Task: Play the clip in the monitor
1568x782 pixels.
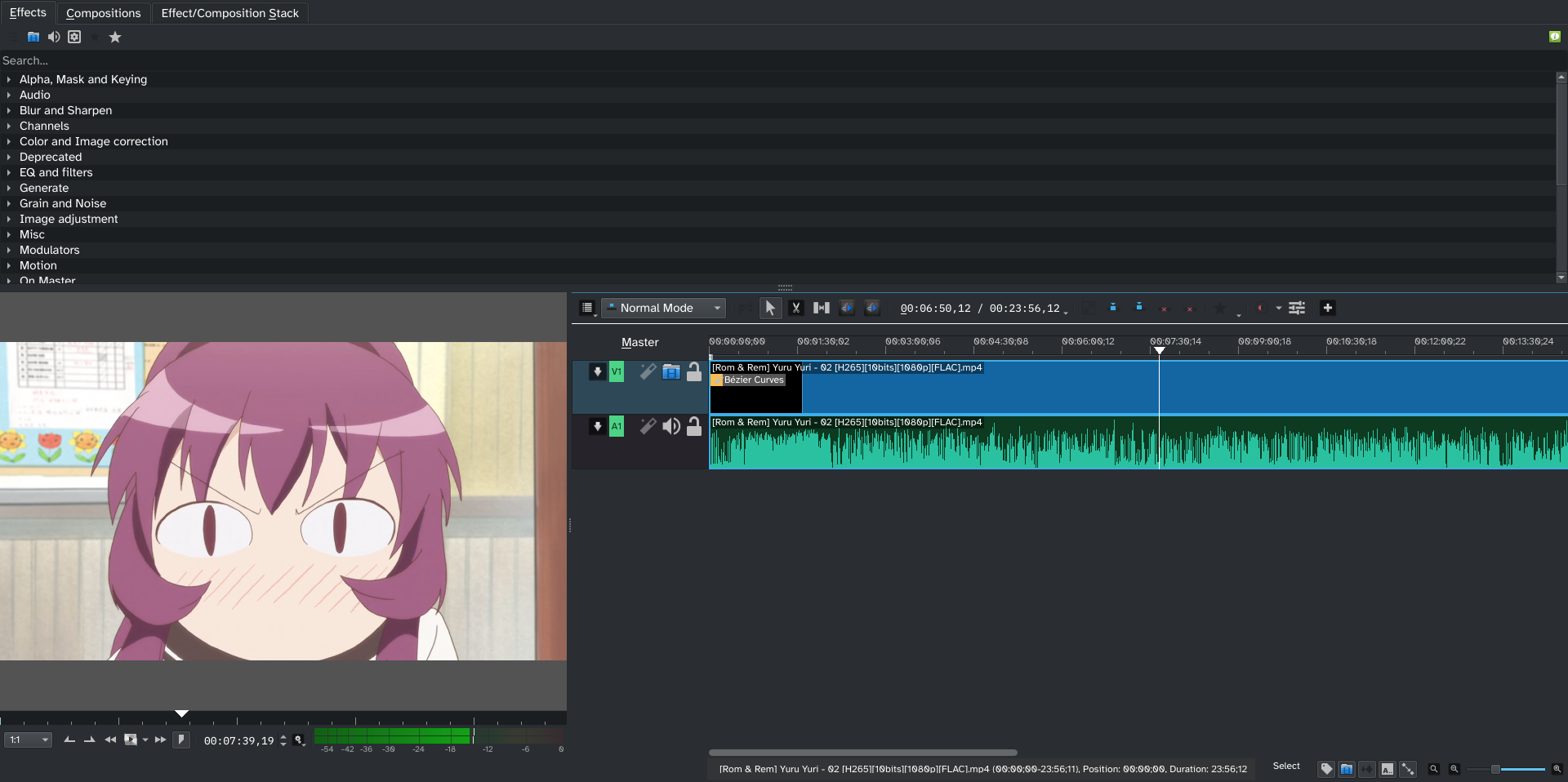Action: [x=131, y=740]
